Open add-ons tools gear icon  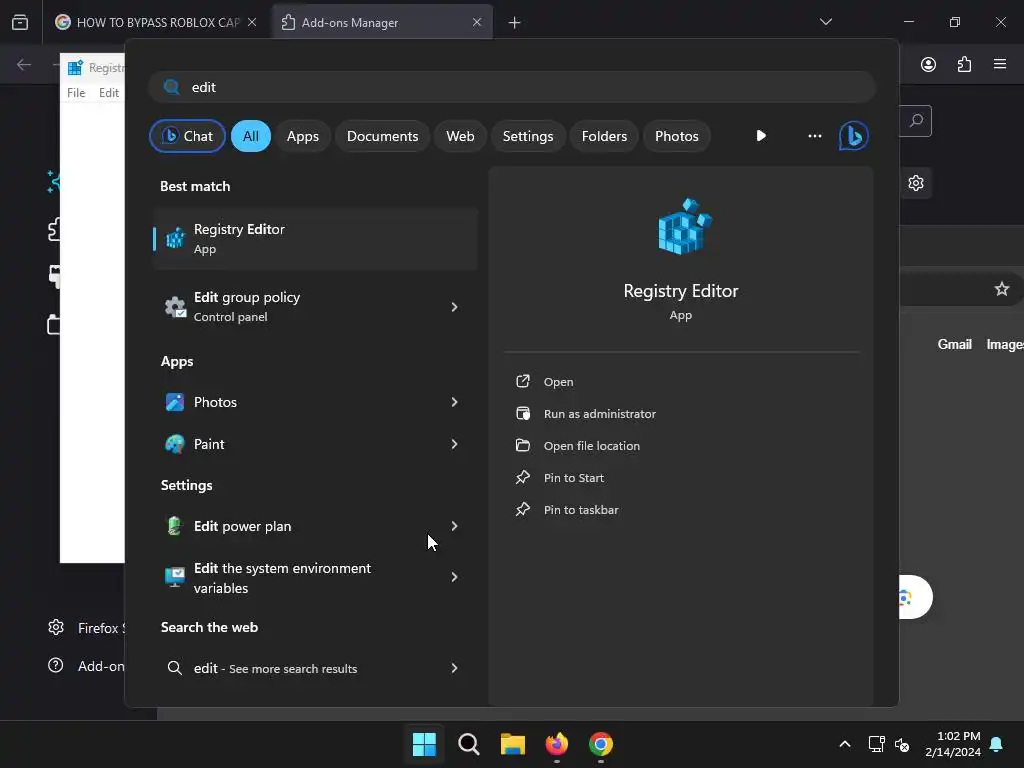pos(916,183)
